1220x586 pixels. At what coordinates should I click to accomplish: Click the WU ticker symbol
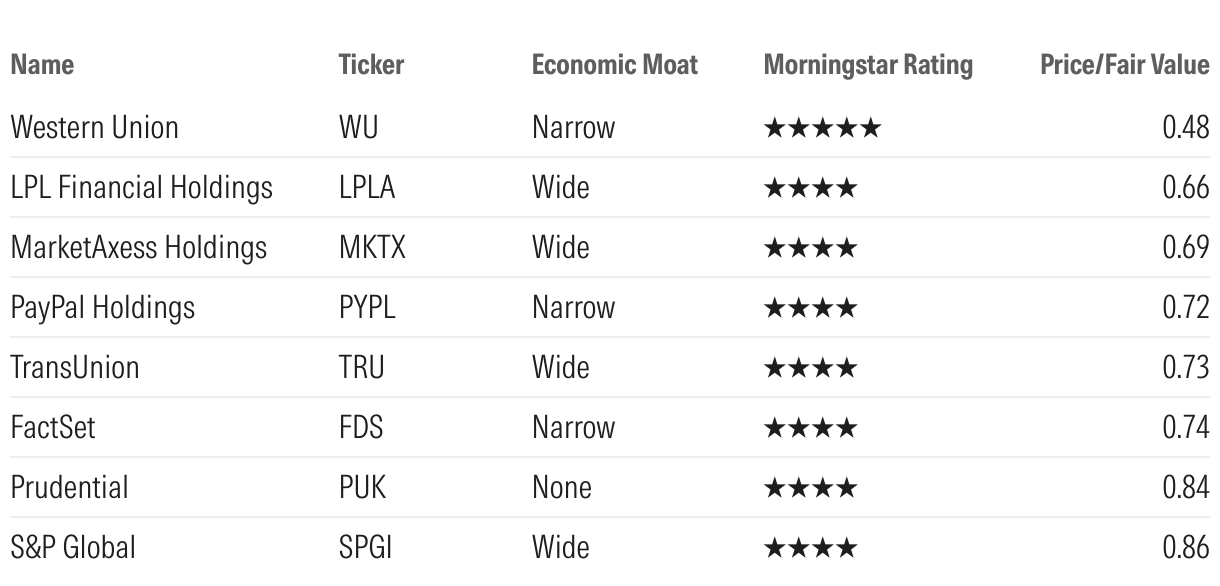point(359,127)
